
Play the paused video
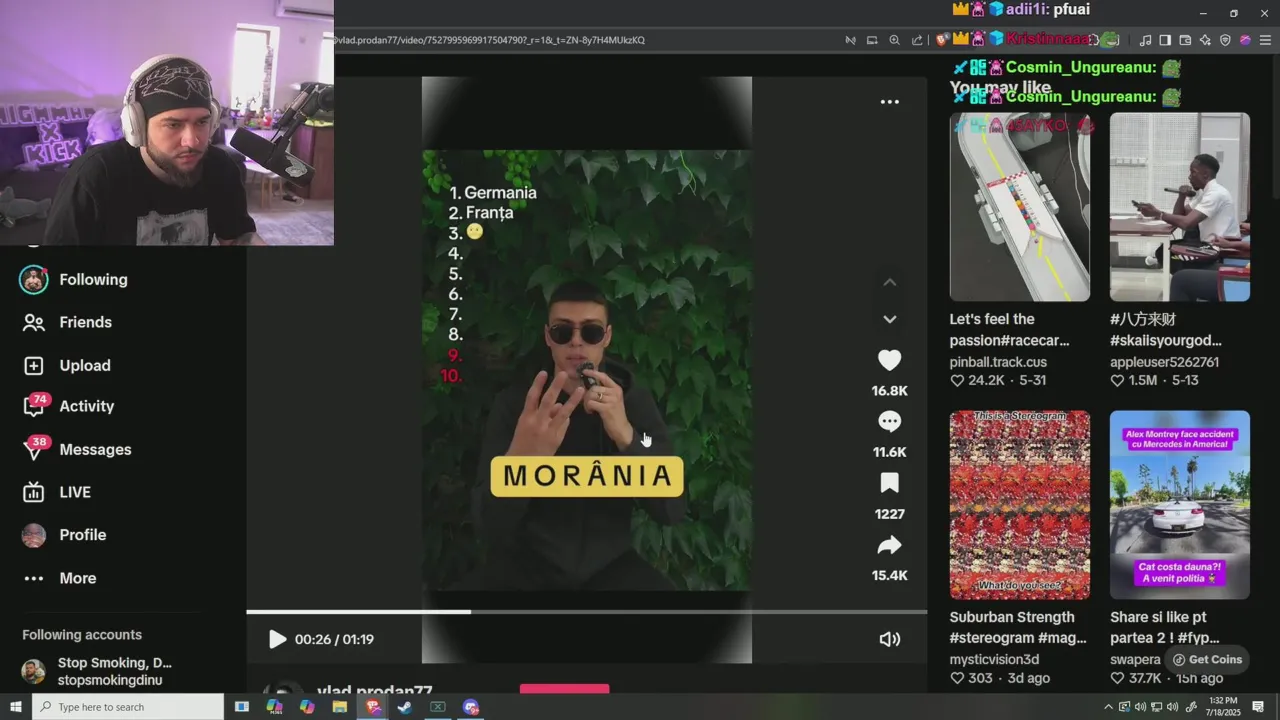click(277, 639)
